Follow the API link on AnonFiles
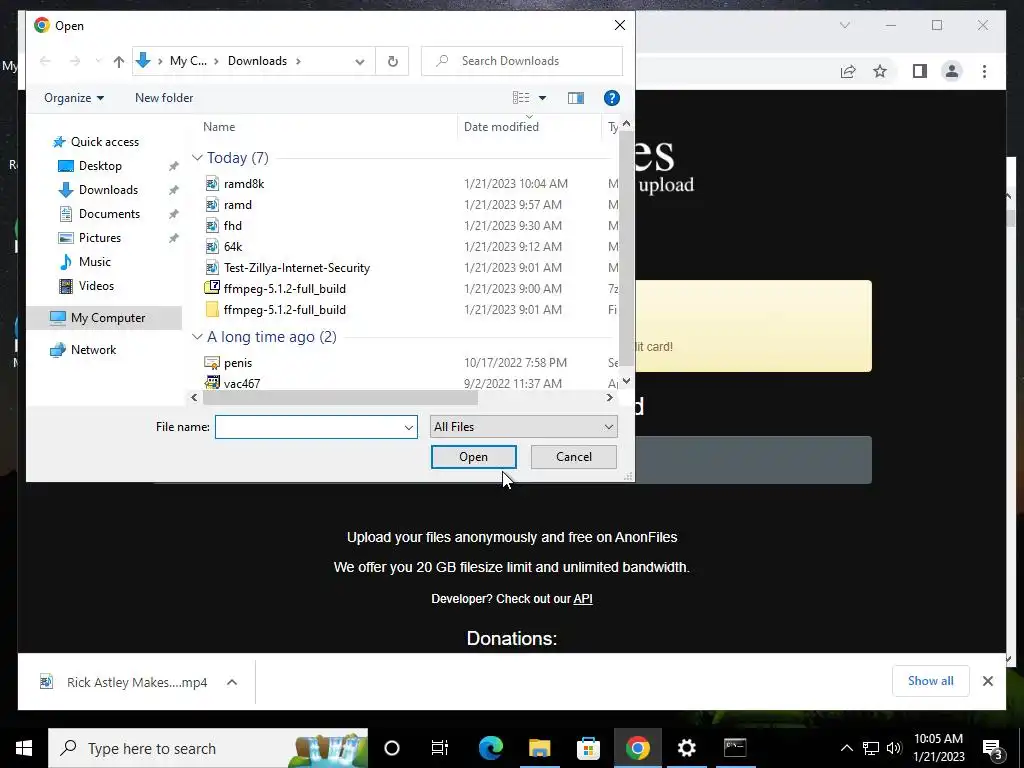 pyautogui.click(x=583, y=599)
